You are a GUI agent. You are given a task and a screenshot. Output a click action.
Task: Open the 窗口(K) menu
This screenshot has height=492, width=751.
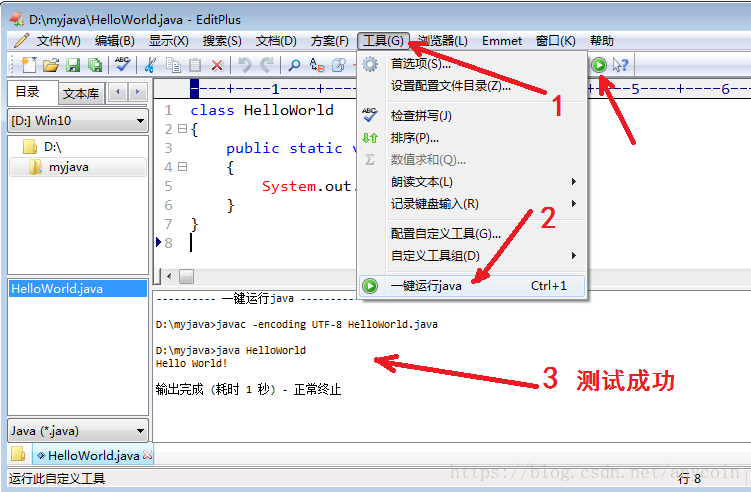click(x=556, y=41)
